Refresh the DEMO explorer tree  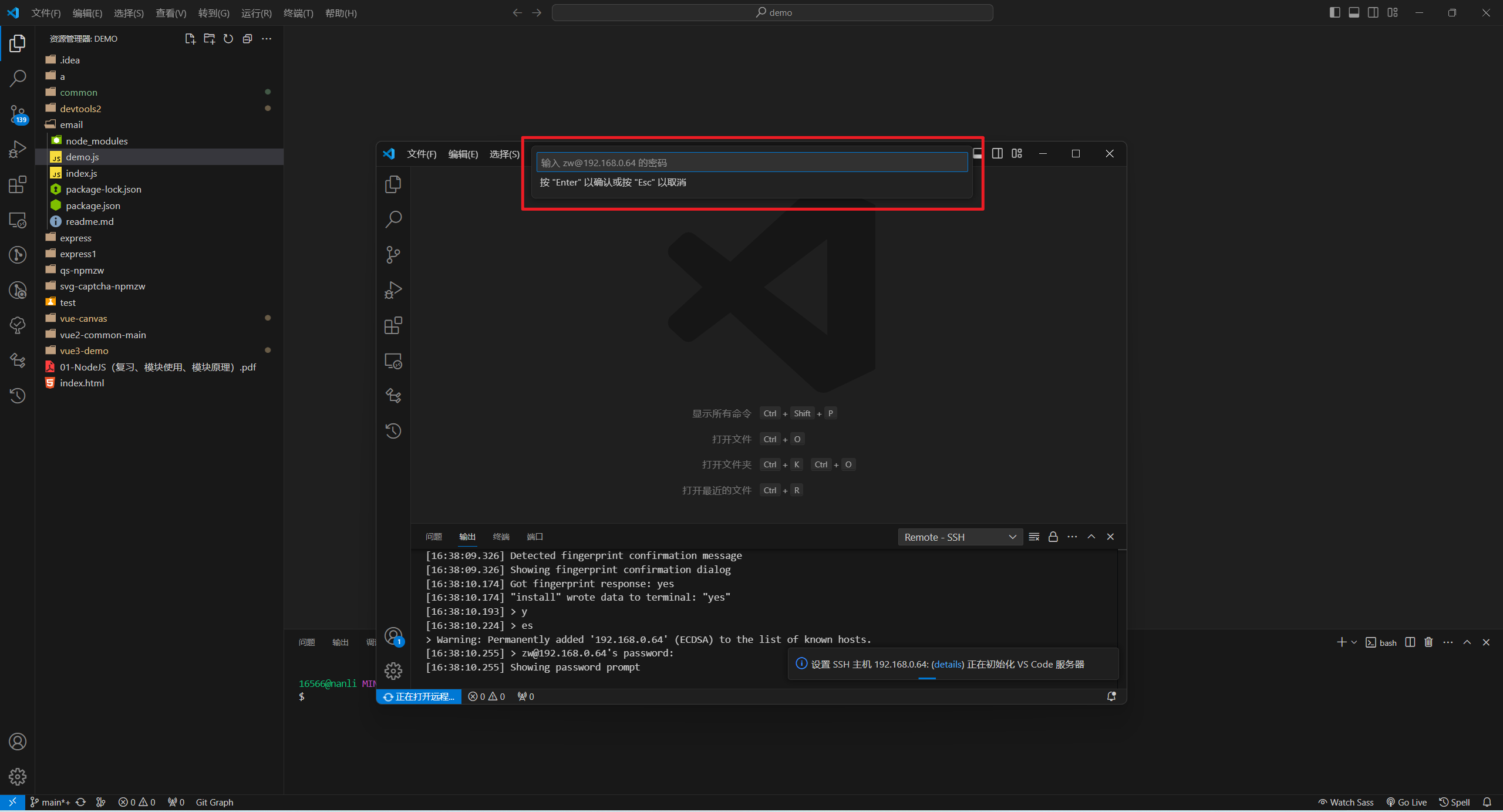coord(228,39)
